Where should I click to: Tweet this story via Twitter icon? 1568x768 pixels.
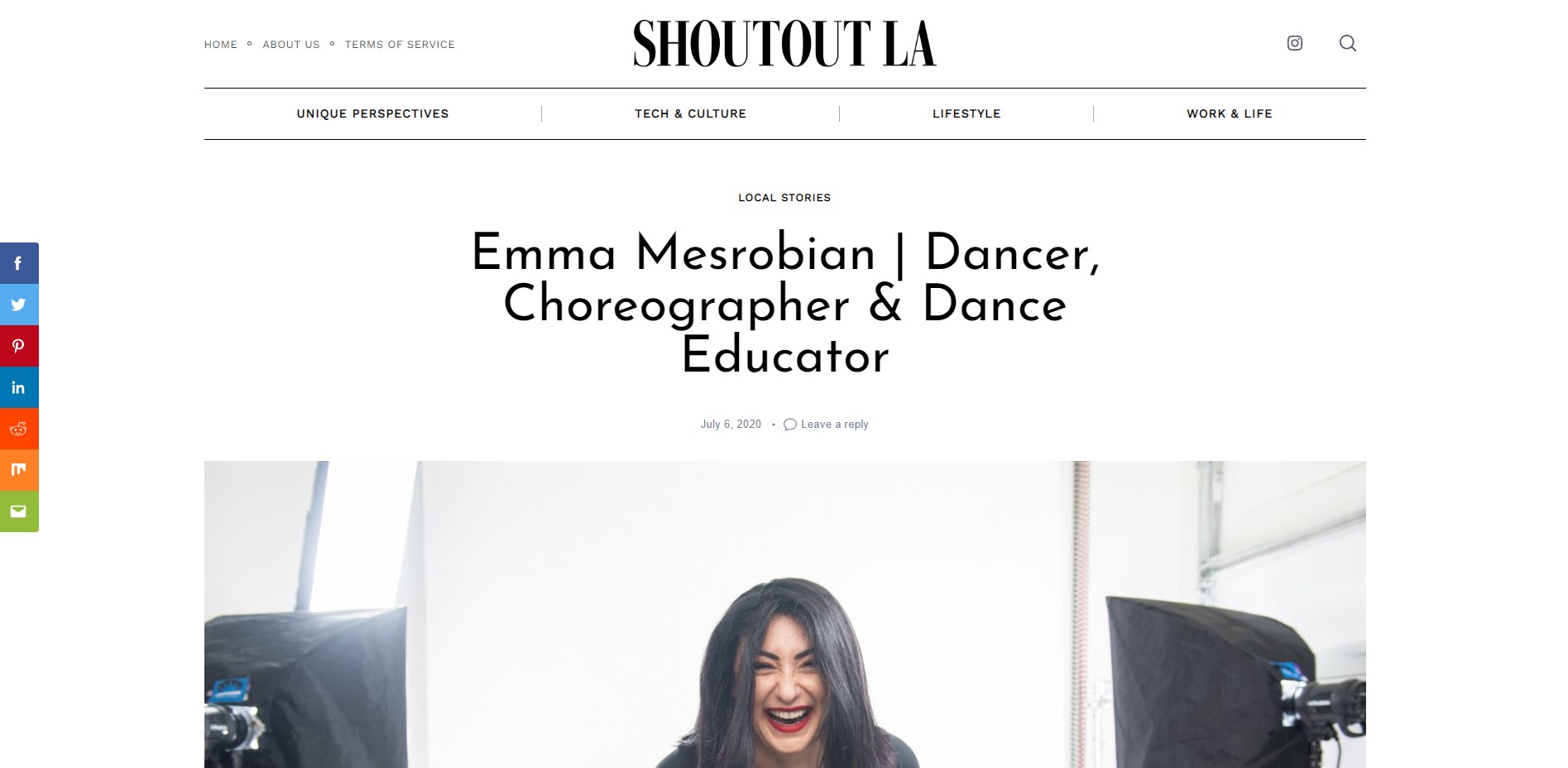pos(19,305)
